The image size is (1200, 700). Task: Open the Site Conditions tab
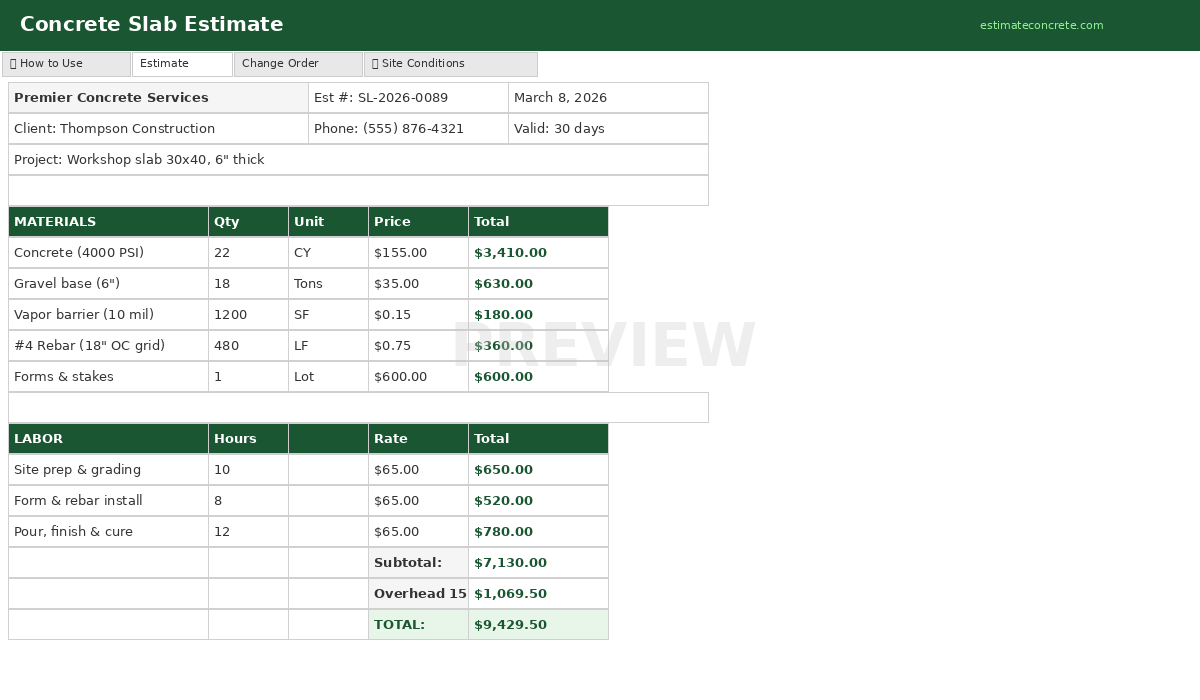coord(450,63)
